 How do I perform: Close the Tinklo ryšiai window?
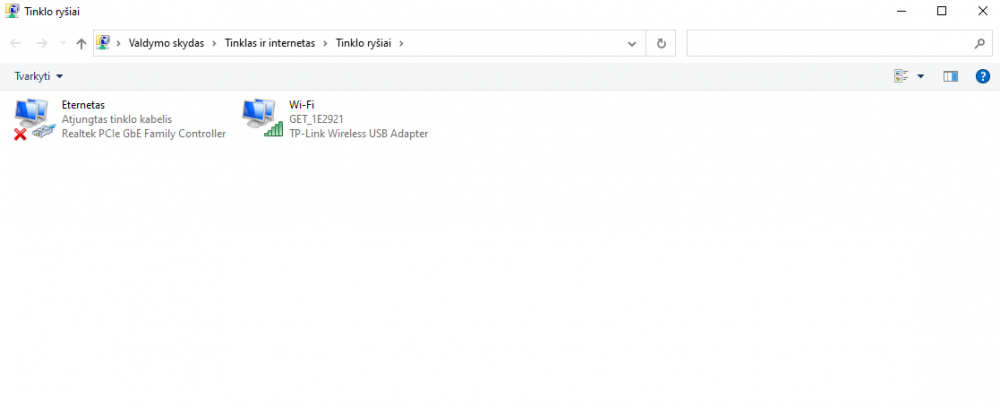tap(982, 11)
